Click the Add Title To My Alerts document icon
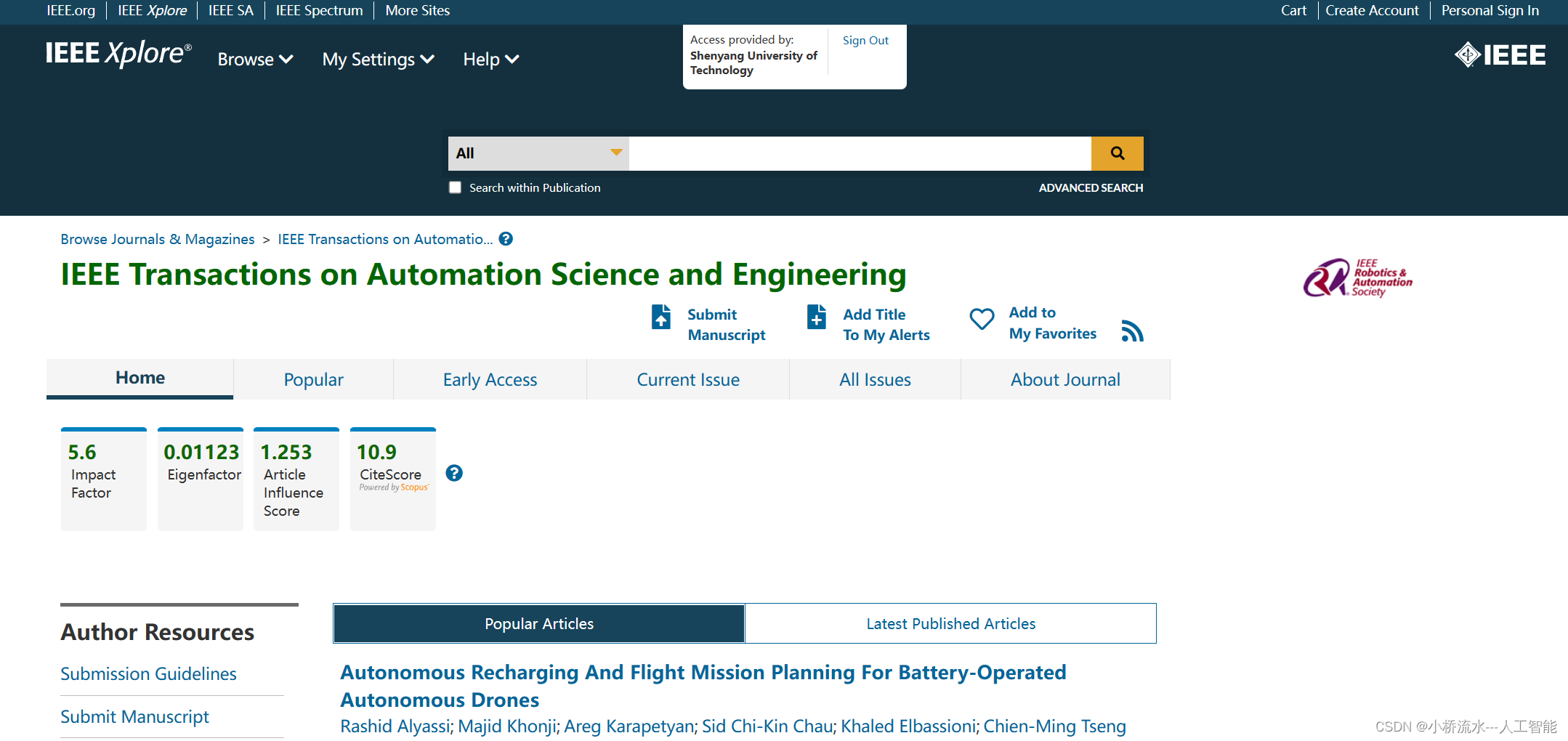 tap(817, 317)
